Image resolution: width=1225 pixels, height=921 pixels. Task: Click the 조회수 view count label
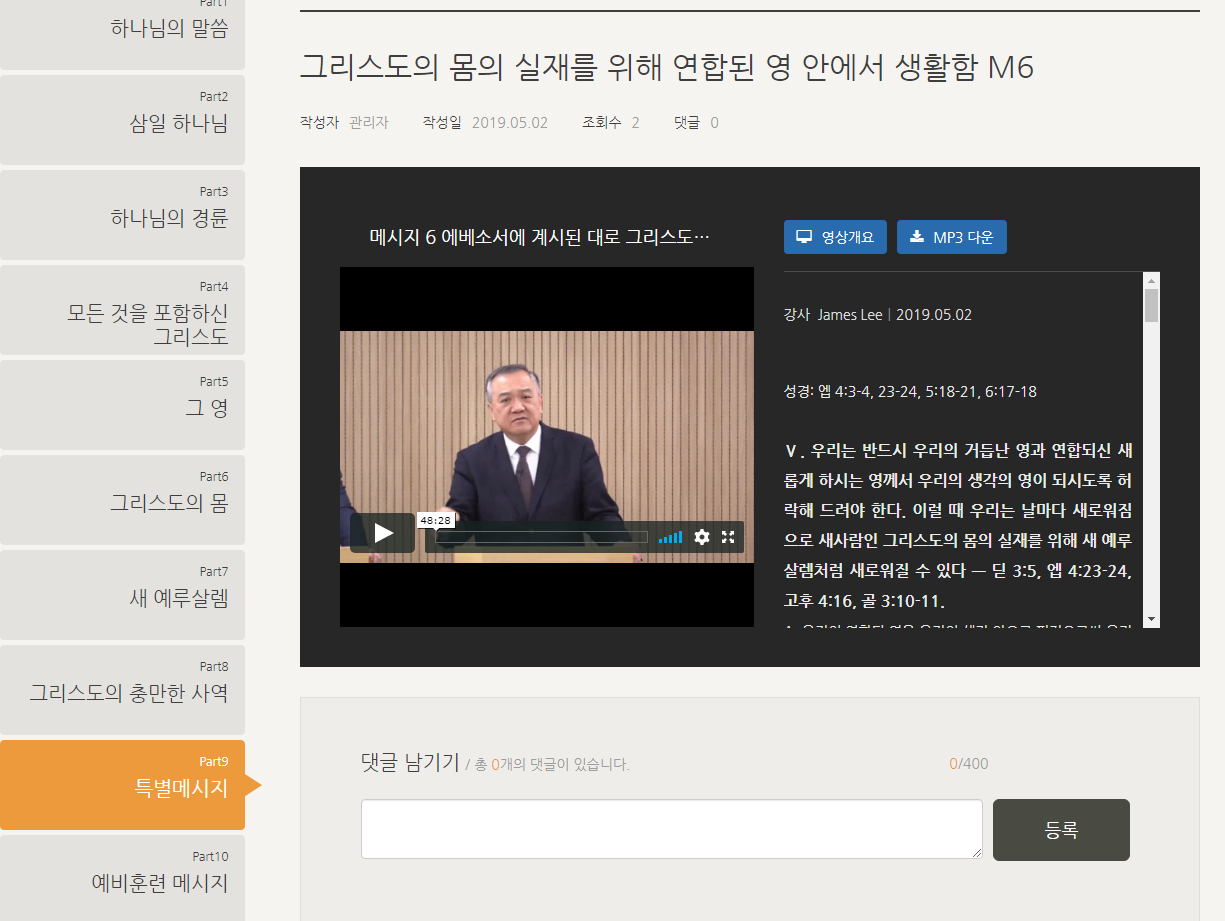pyautogui.click(x=602, y=123)
